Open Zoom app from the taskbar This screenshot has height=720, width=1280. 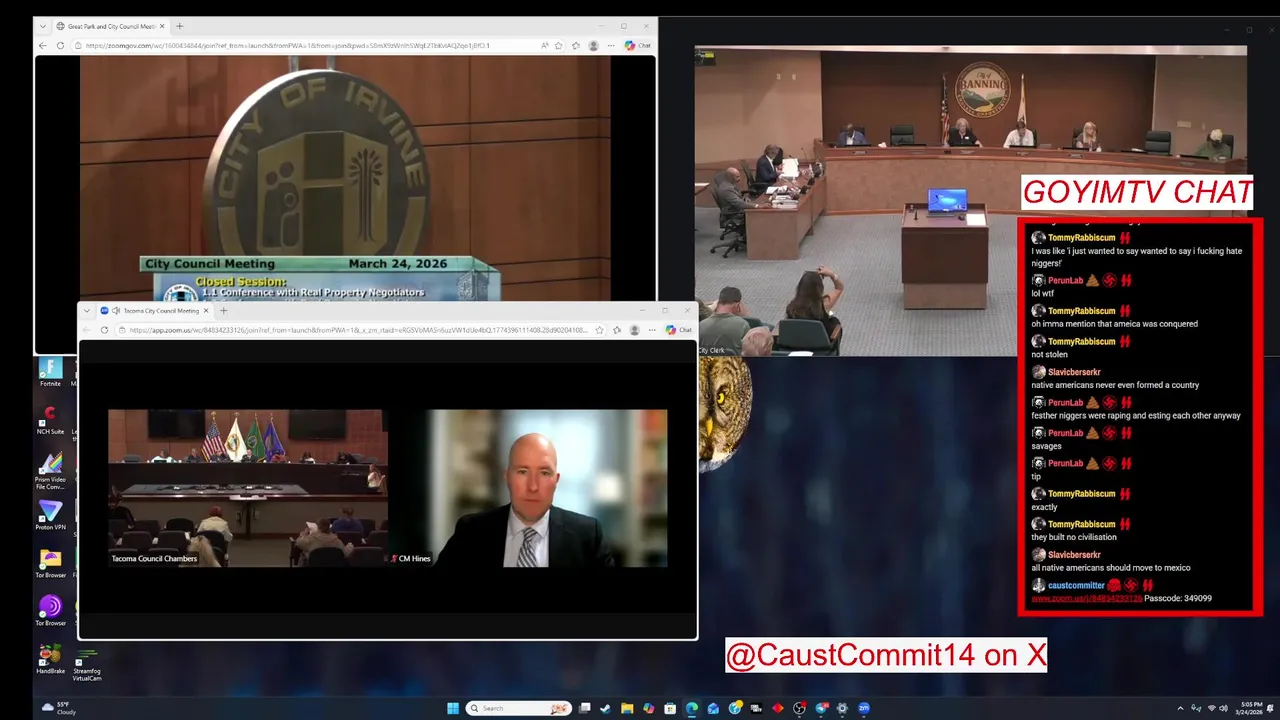pos(864,708)
